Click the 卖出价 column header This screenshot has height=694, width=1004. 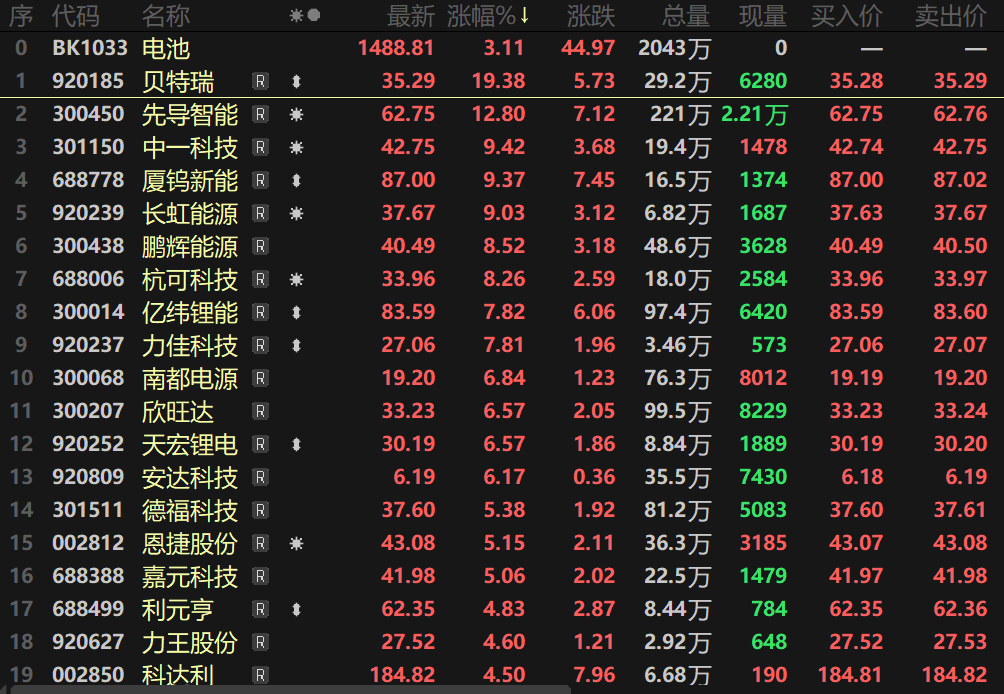pos(950,16)
